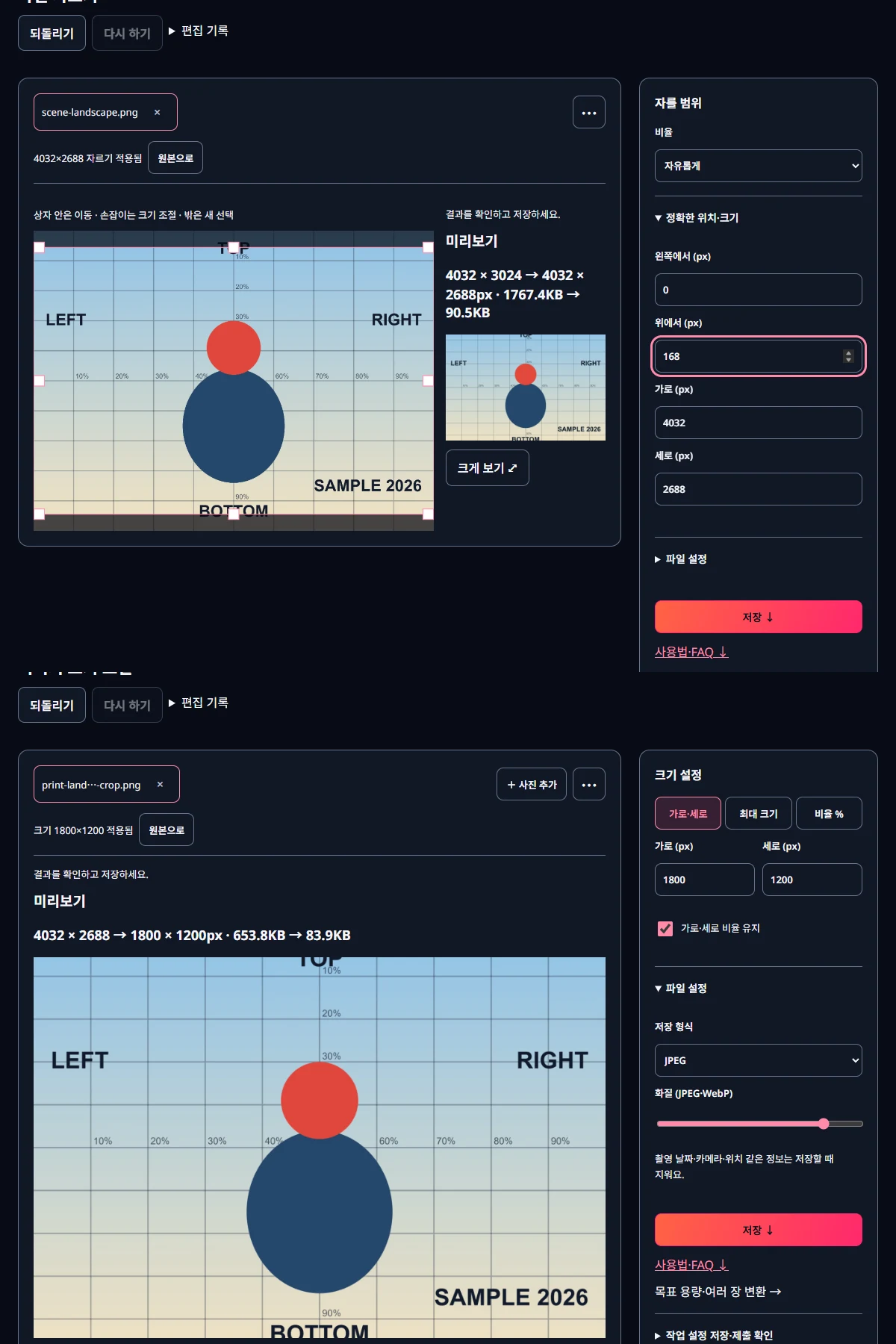Click the 크게 보기 preview button
This screenshot has height=1344, width=896.
point(488,468)
